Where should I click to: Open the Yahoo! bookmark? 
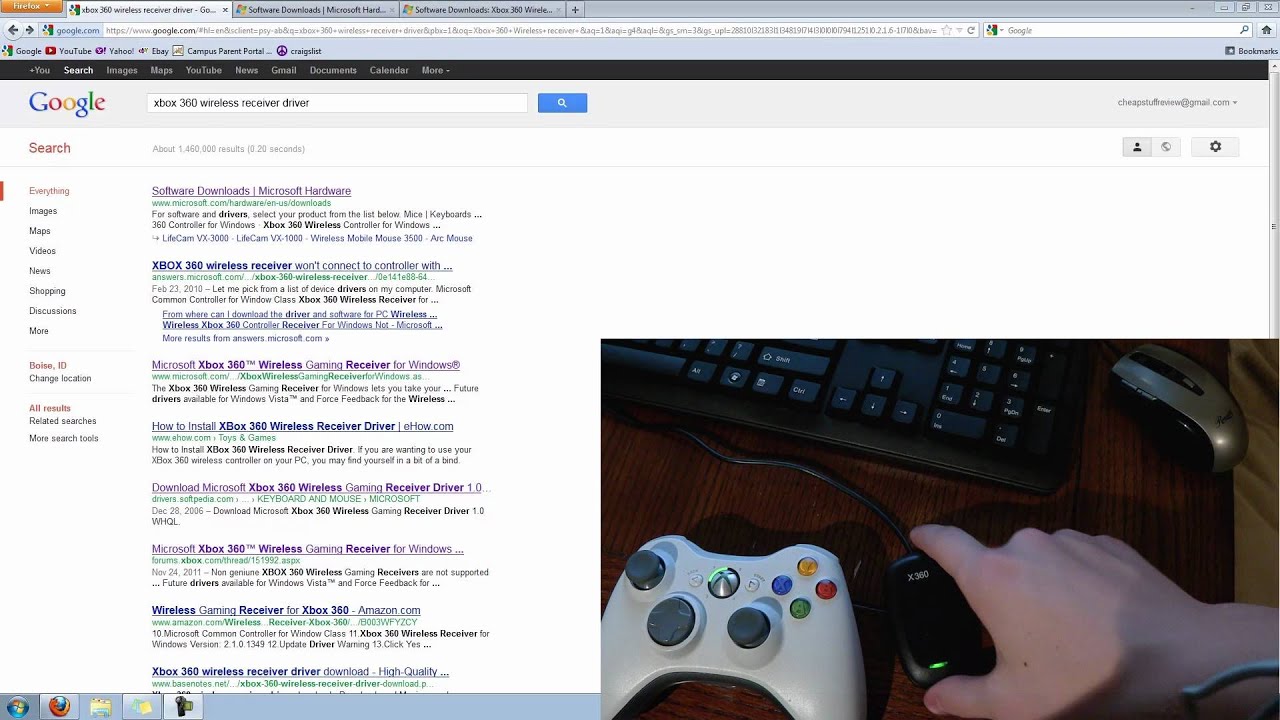(115, 51)
